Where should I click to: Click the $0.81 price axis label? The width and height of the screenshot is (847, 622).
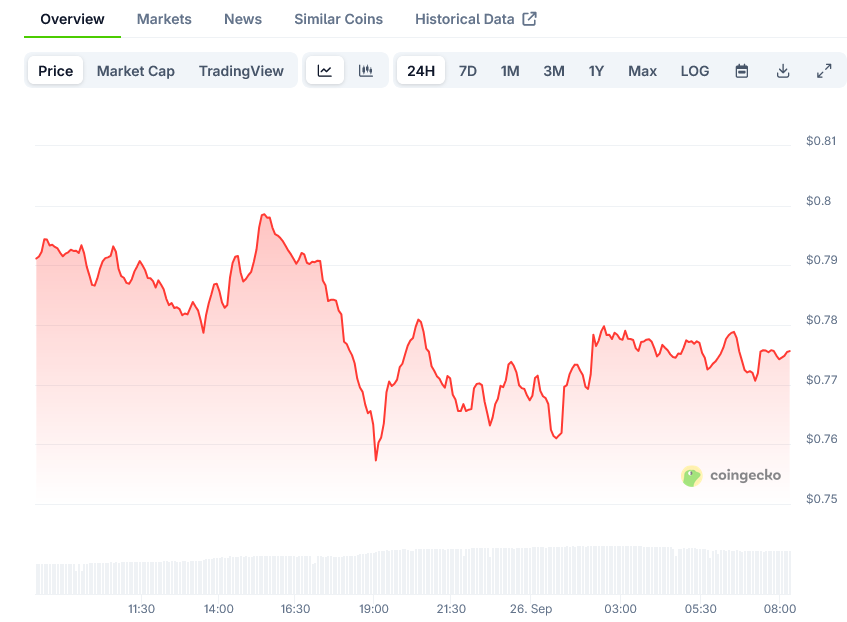[821, 141]
